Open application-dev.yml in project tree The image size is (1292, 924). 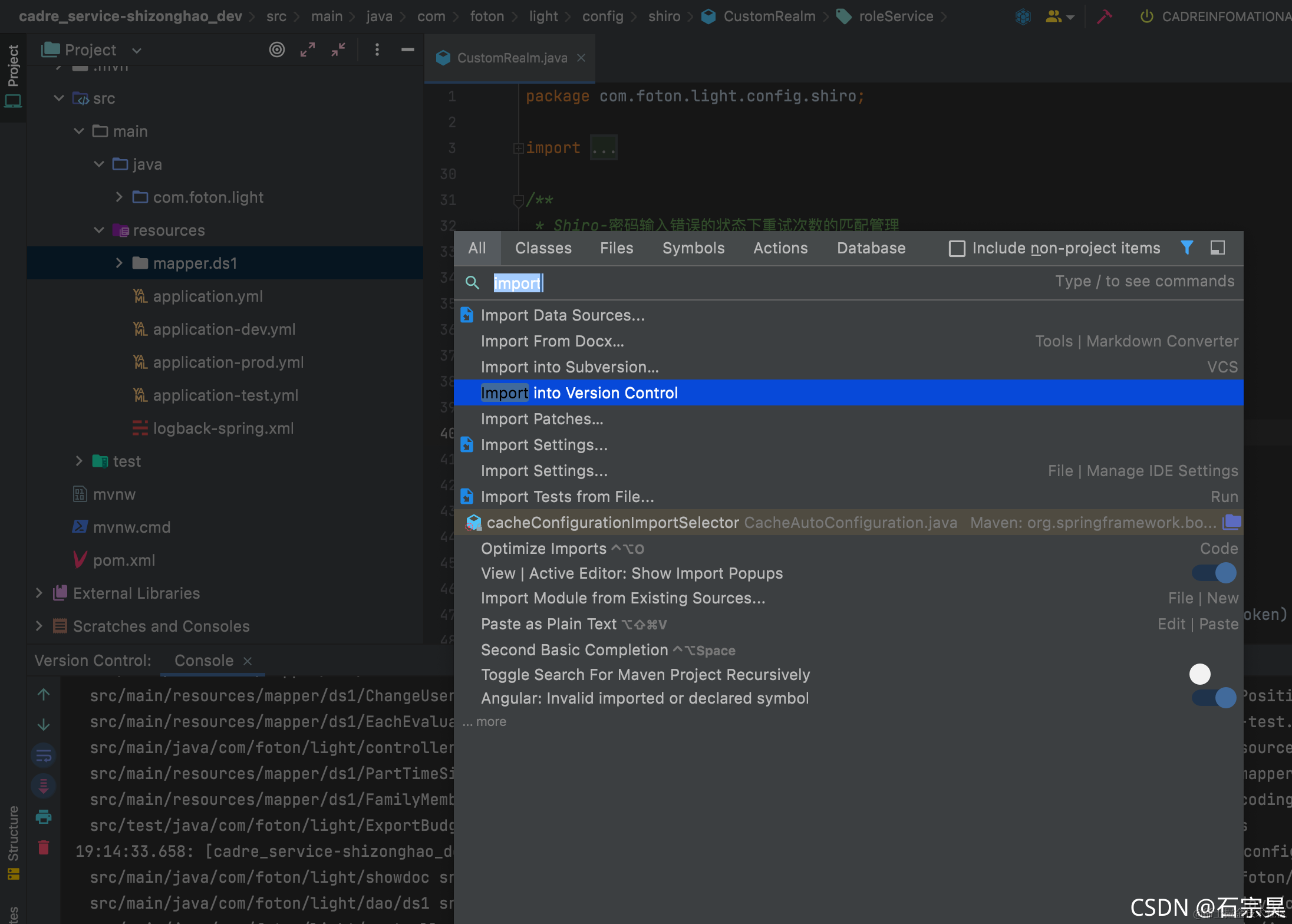pos(224,329)
